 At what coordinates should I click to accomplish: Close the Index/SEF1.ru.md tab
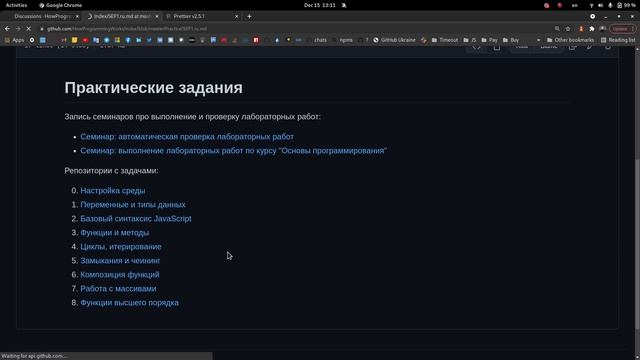157,16
